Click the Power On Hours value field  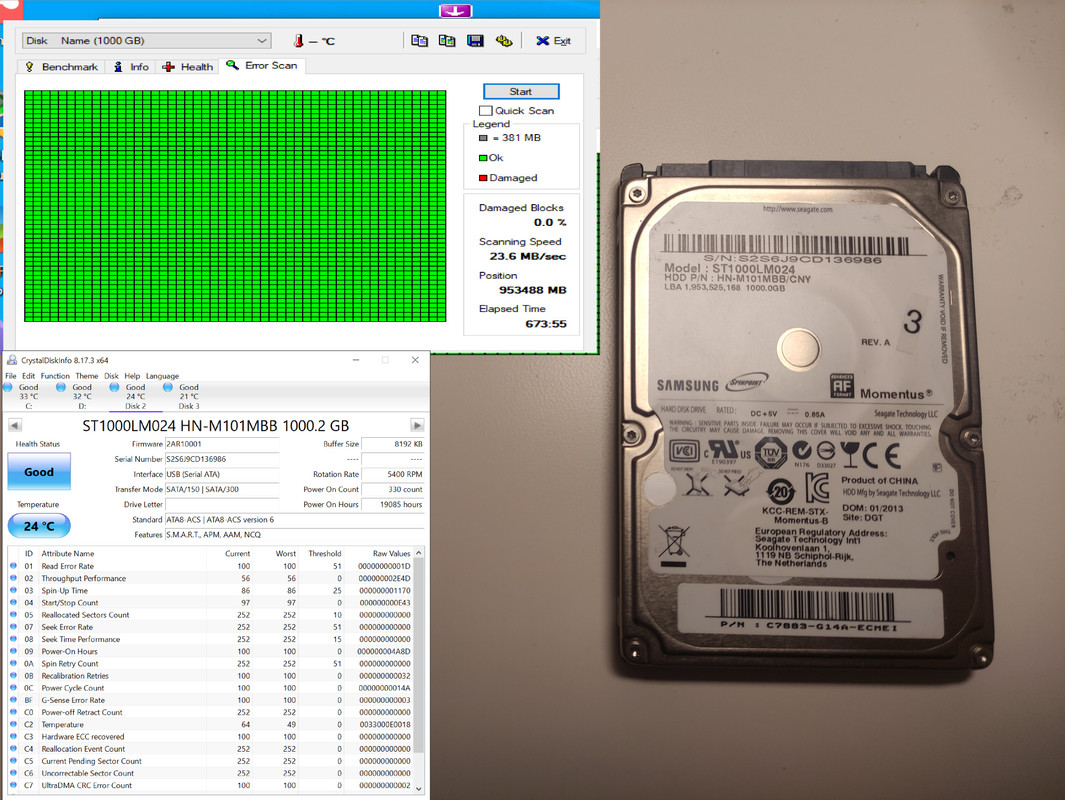[393, 505]
